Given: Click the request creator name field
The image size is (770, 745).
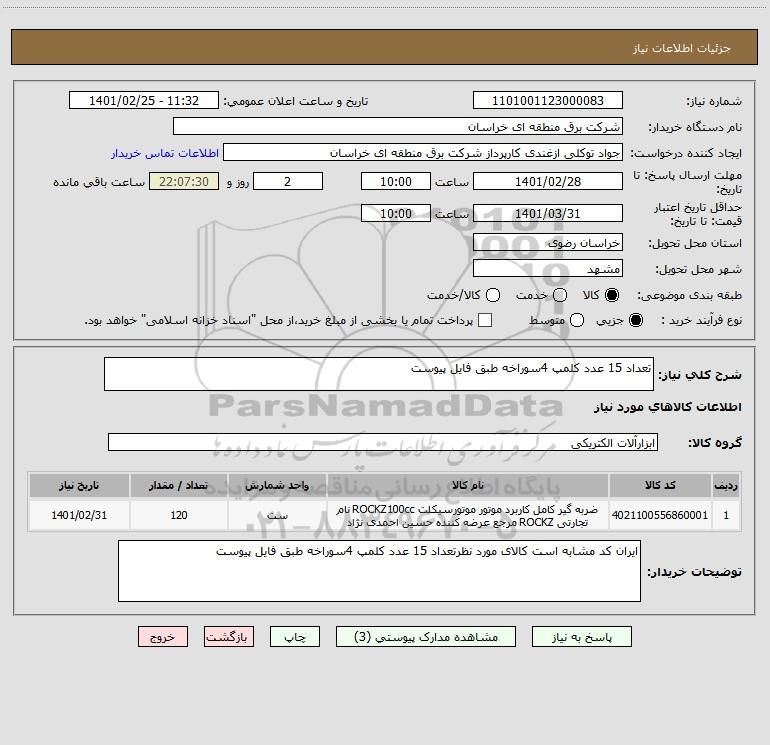Looking at the screenshot, I should click(423, 153).
